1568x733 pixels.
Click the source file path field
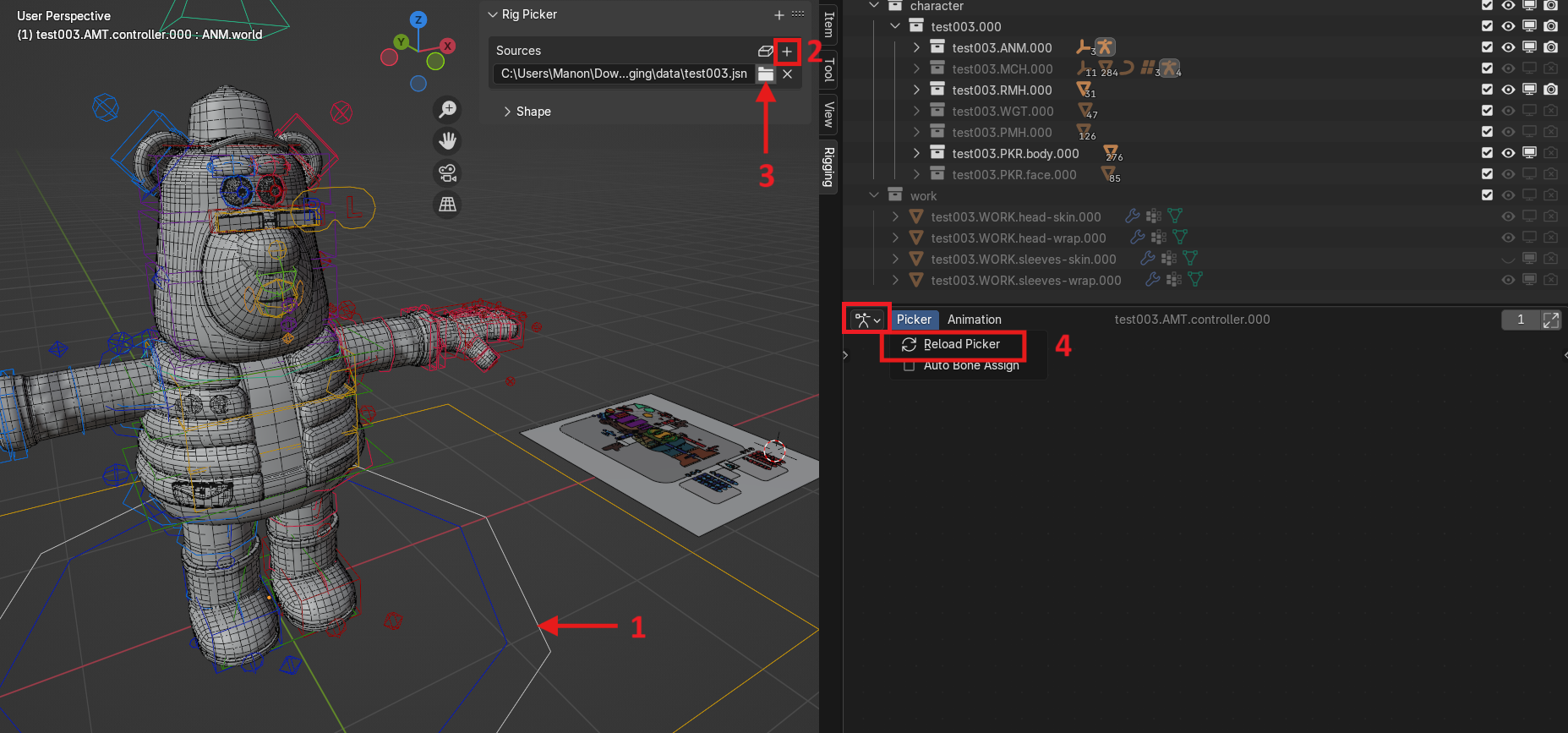pyautogui.click(x=623, y=74)
